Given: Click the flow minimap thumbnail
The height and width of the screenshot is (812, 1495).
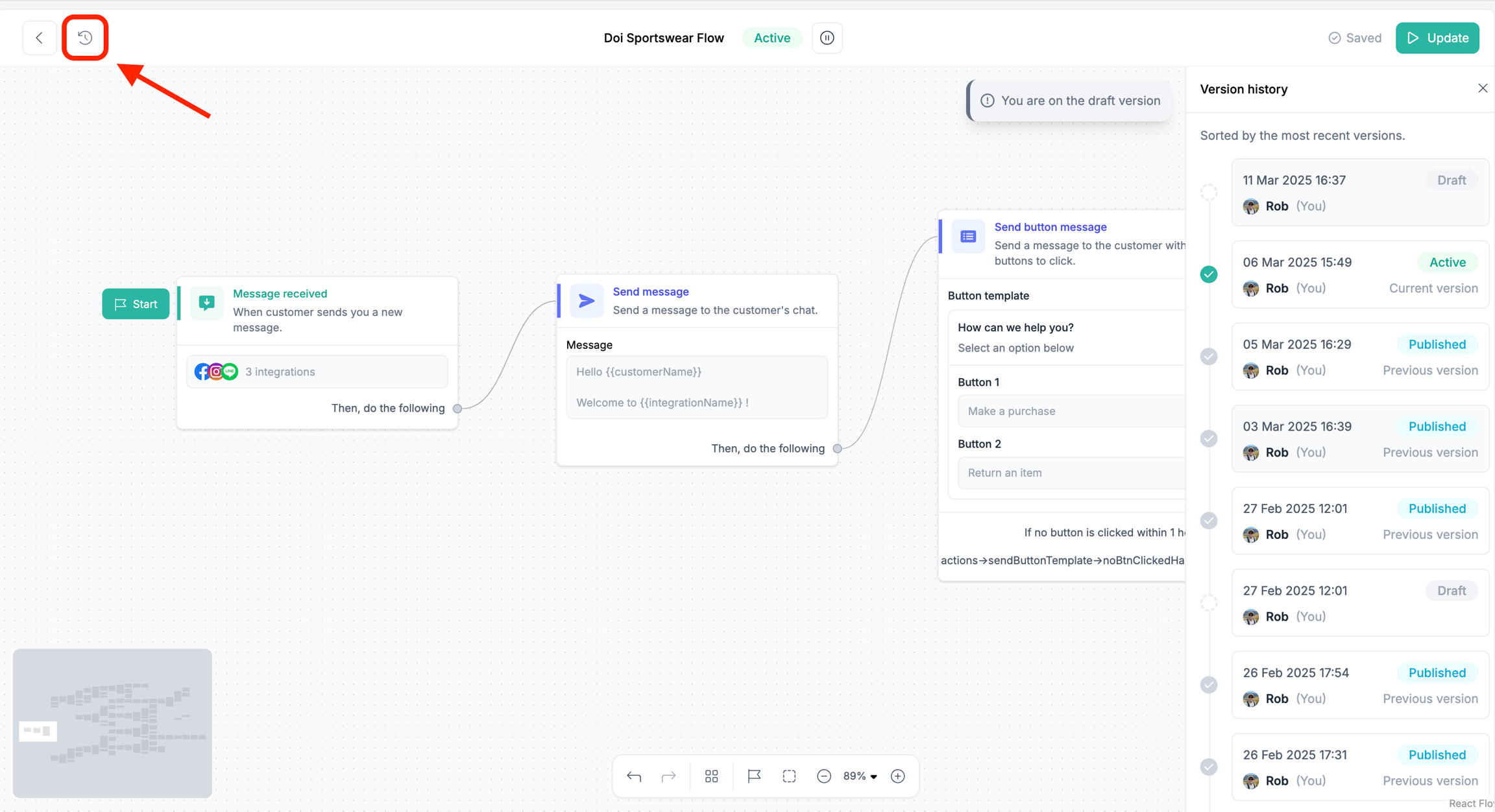Looking at the screenshot, I should (x=112, y=723).
